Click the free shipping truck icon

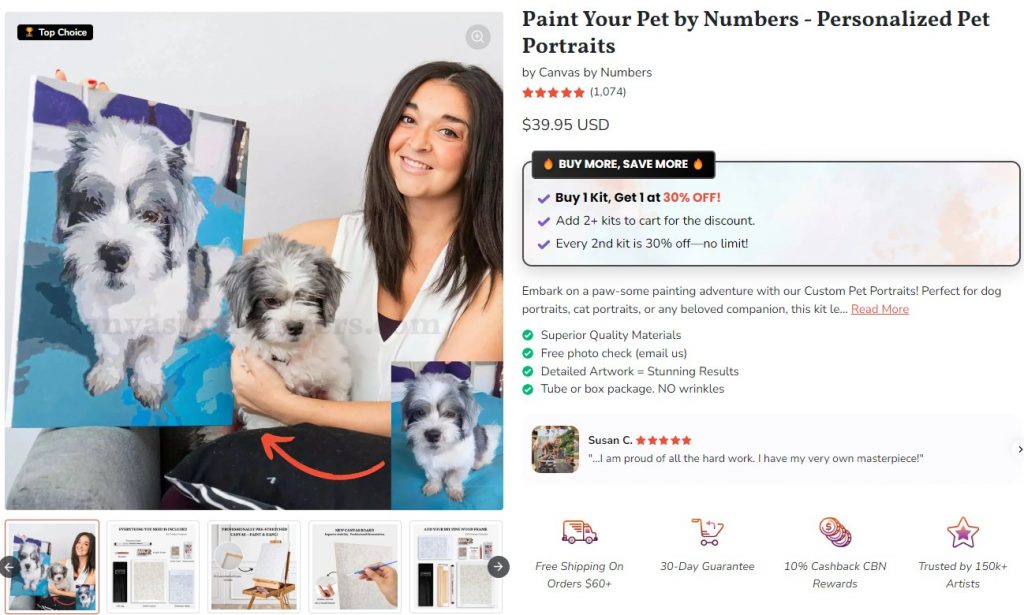tap(579, 532)
